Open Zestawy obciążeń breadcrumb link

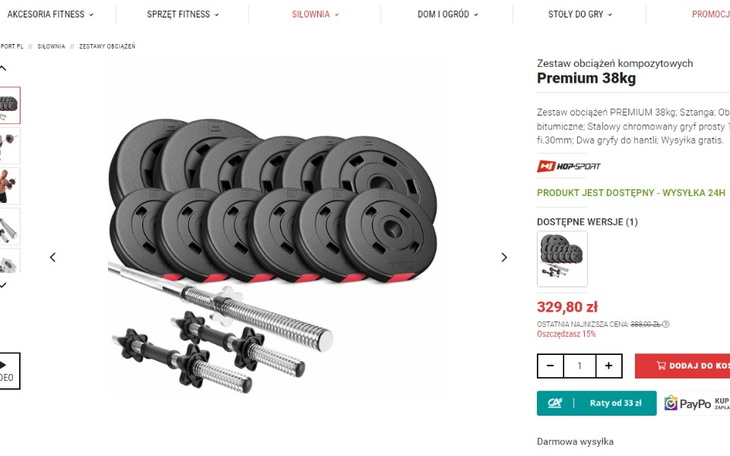[x=107, y=46]
